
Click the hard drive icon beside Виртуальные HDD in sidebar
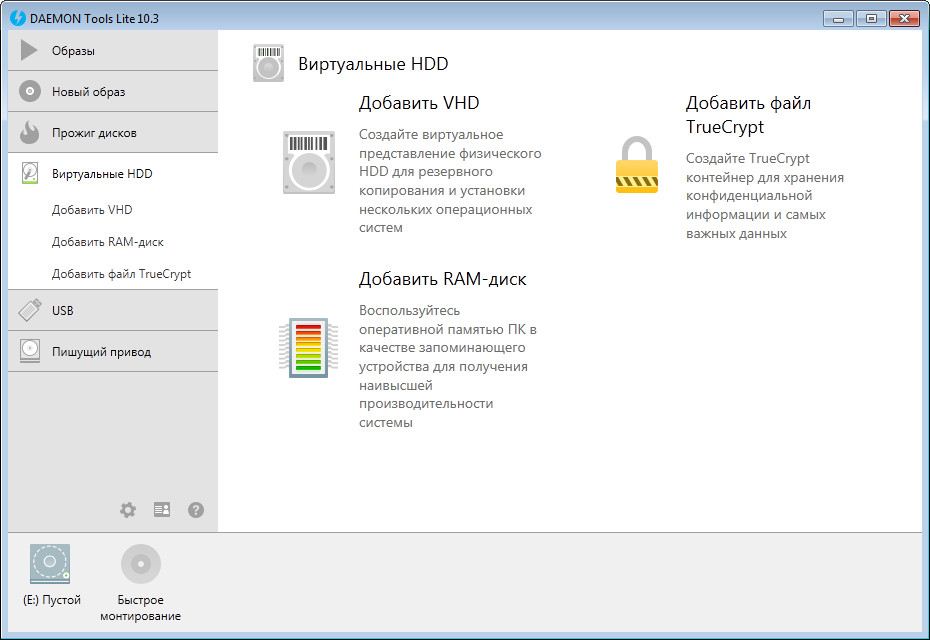[x=30, y=173]
